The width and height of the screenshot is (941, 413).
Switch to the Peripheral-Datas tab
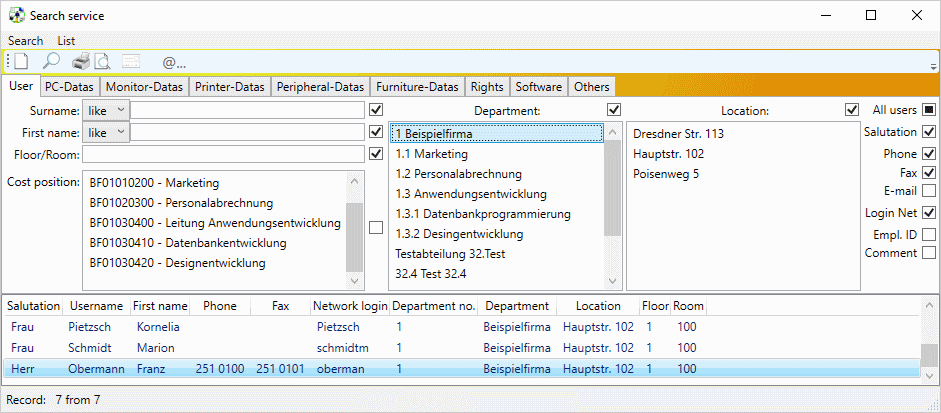tap(320, 87)
